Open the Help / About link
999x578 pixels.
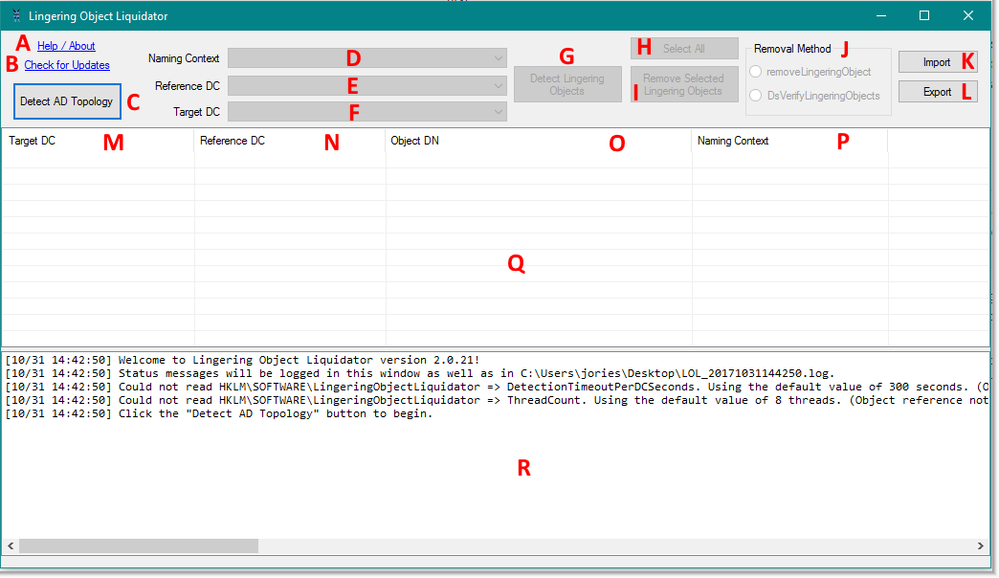tap(66, 46)
